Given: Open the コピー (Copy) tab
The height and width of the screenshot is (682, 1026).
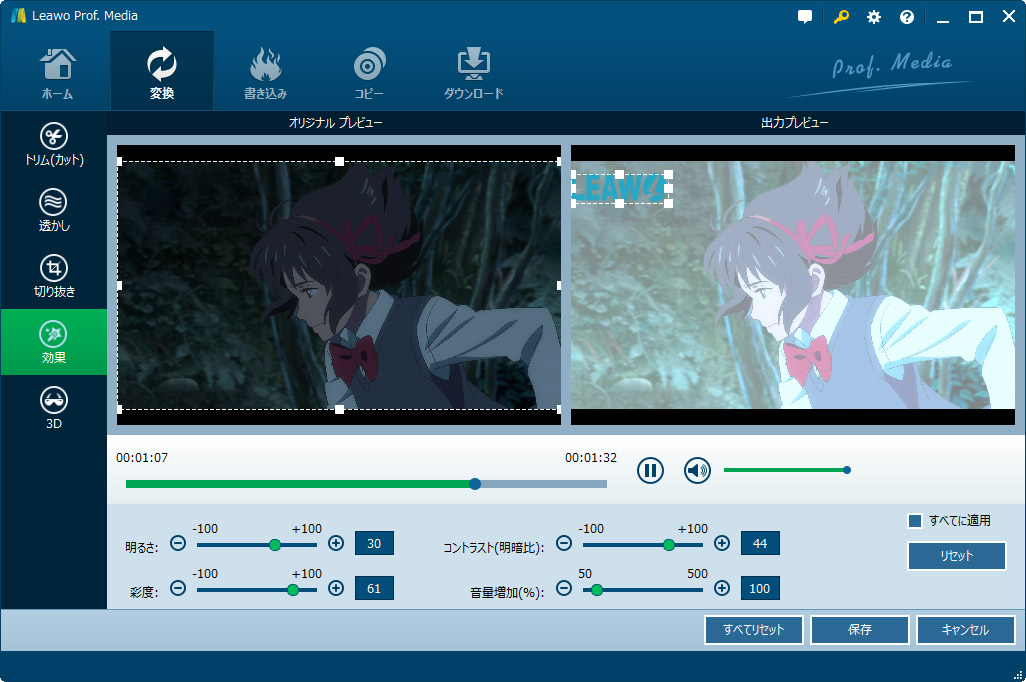Looking at the screenshot, I should pyautogui.click(x=369, y=73).
